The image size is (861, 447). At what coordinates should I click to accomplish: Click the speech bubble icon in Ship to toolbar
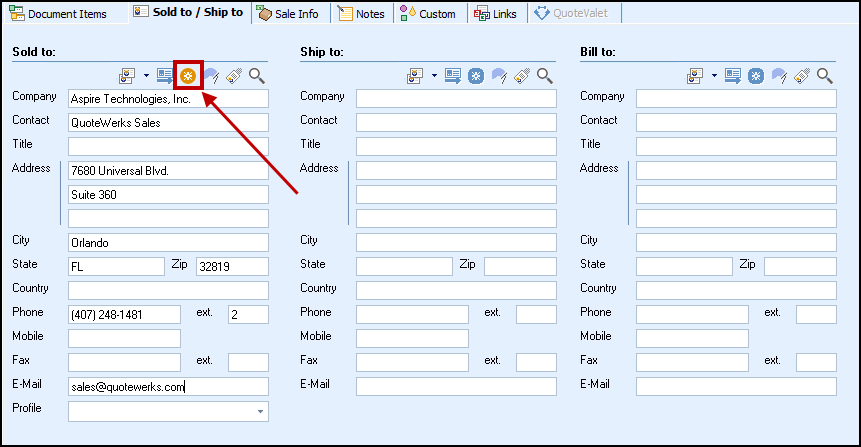coord(499,76)
